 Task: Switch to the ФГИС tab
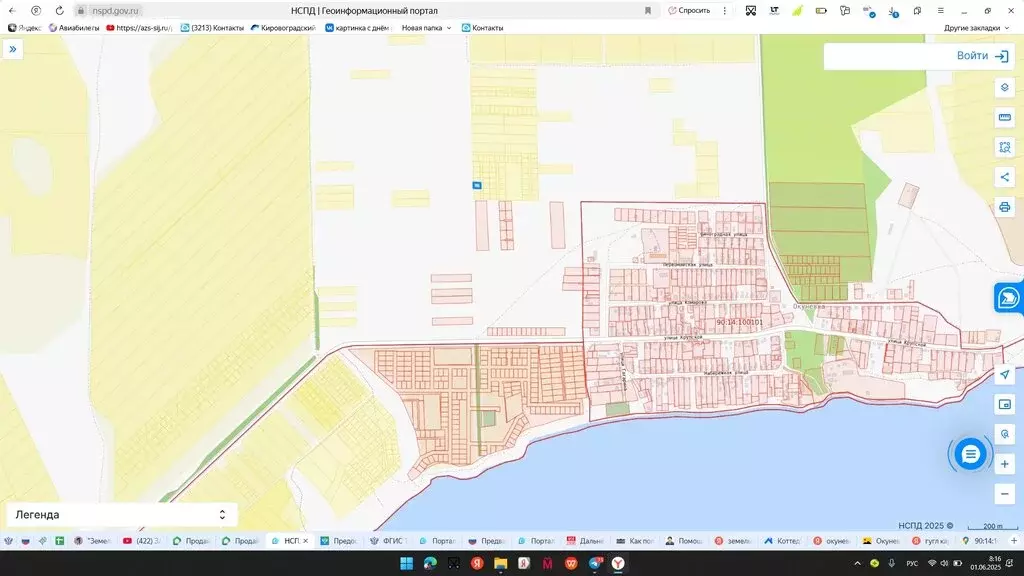(x=389, y=541)
